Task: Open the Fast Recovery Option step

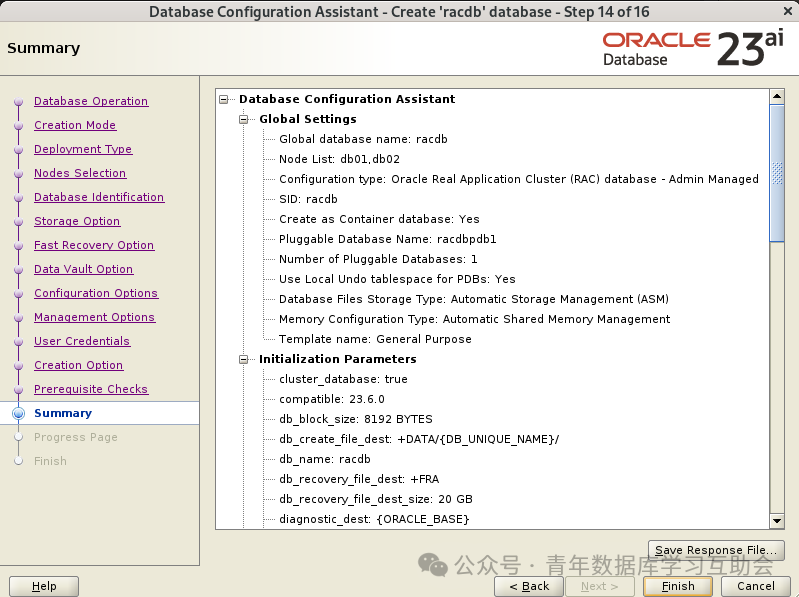Action: coord(94,245)
